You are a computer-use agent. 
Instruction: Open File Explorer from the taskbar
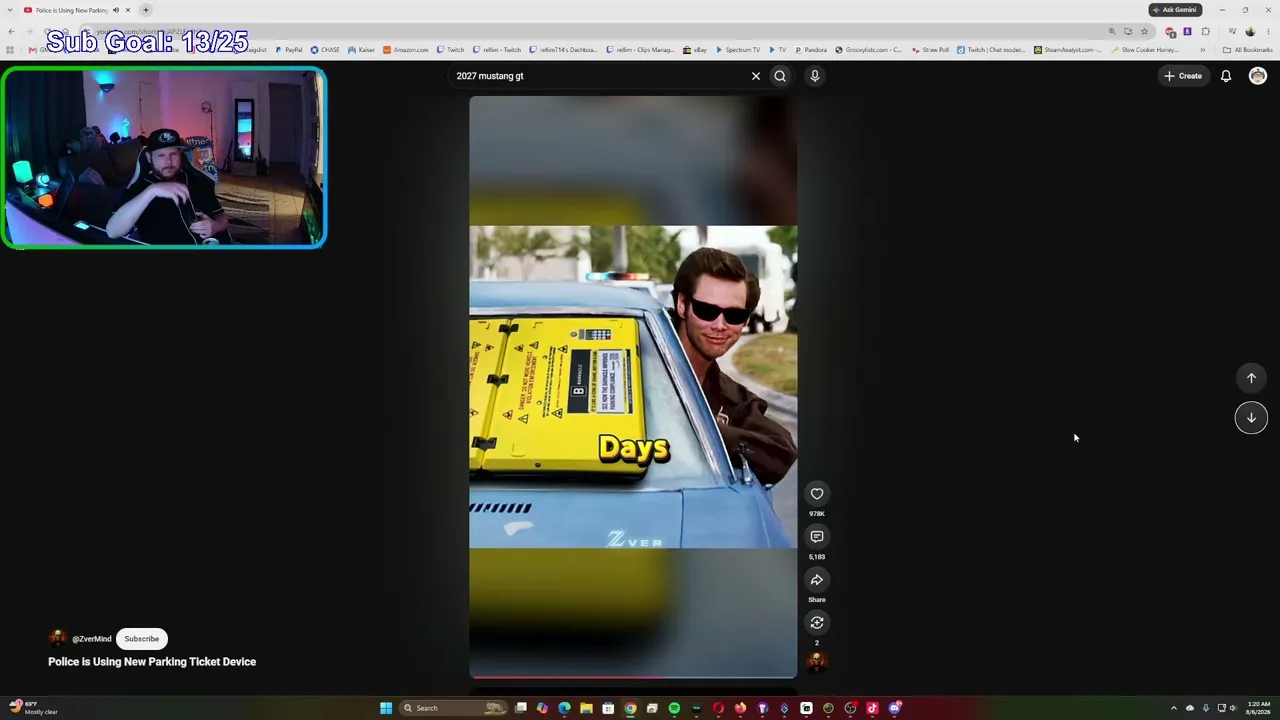point(586,708)
